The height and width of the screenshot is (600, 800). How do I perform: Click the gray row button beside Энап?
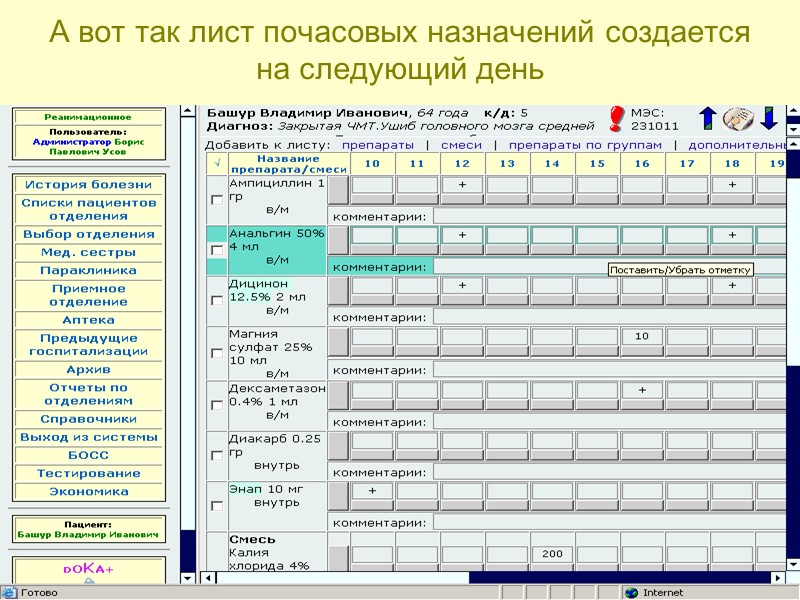point(338,495)
